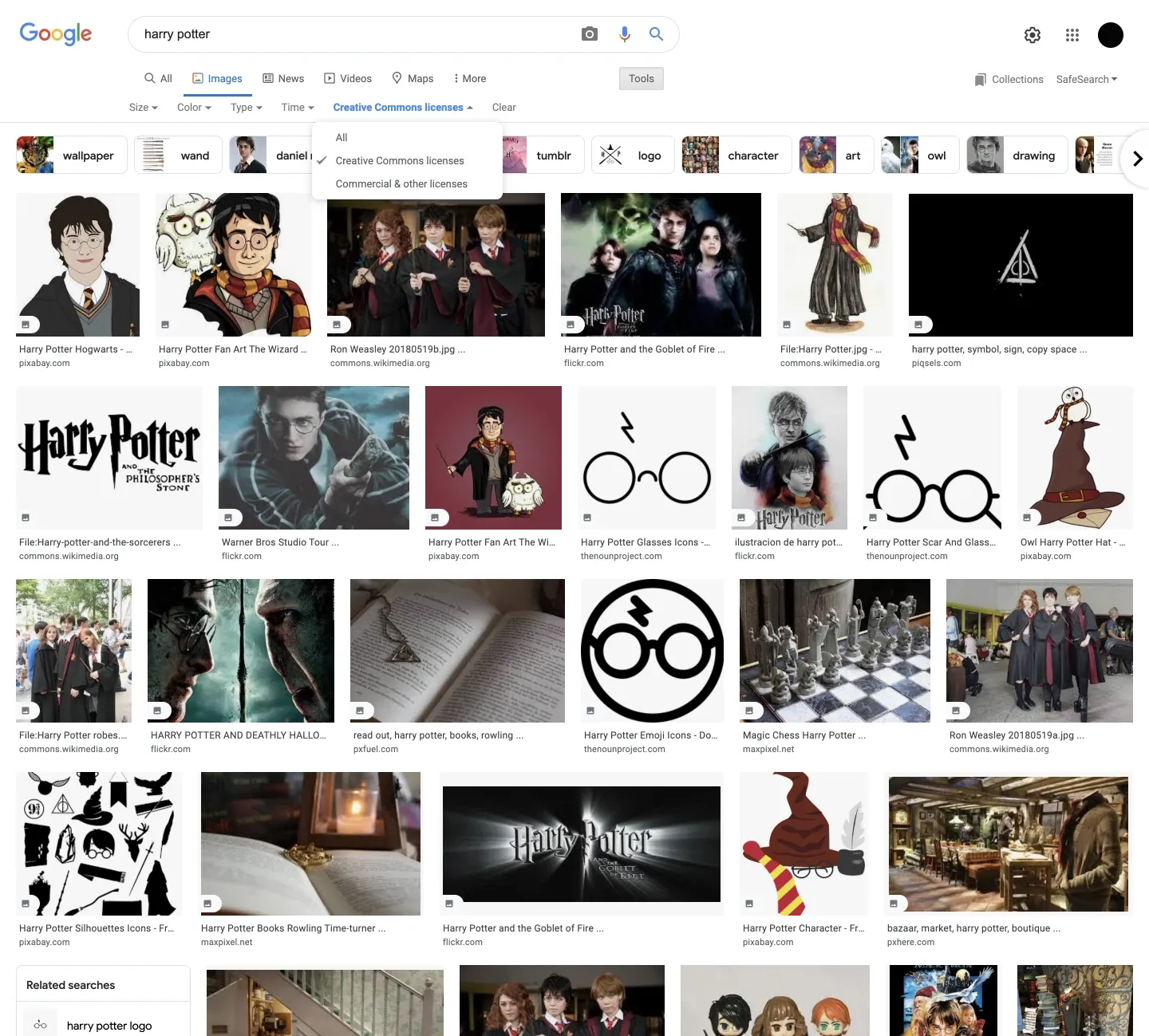Open File:Harry Potter.jpg costume drawing
The image size is (1149, 1036).
(x=835, y=264)
